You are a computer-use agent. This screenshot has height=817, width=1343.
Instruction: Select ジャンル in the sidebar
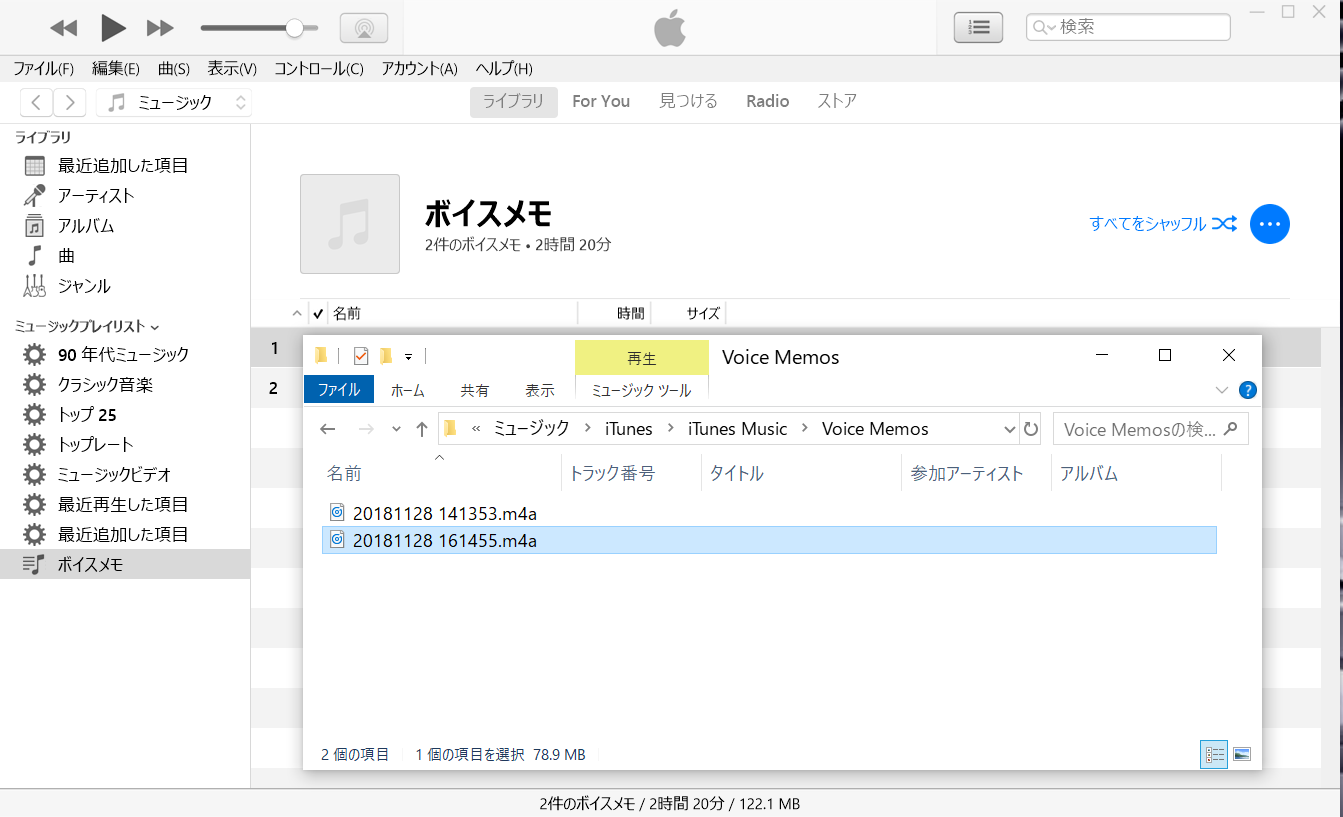pyautogui.click(x=125, y=285)
